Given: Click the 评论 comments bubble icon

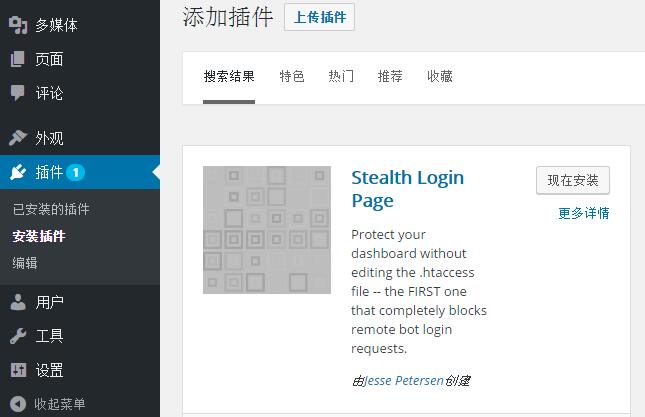Looking at the screenshot, I should pyautogui.click(x=17, y=93).
